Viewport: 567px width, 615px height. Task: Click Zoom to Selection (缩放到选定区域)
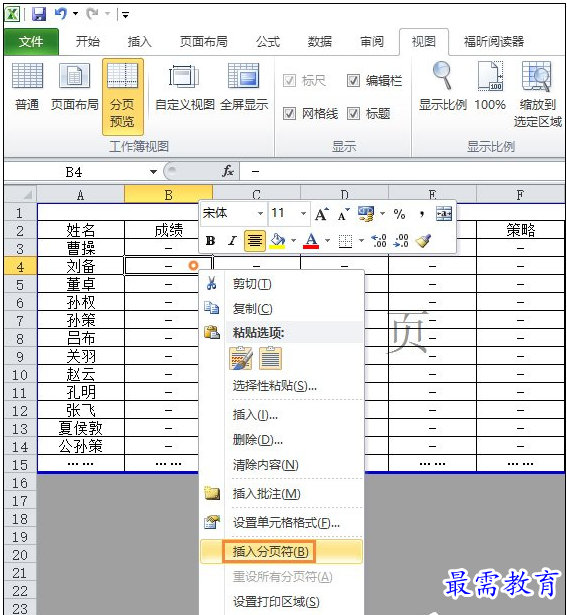537,95
